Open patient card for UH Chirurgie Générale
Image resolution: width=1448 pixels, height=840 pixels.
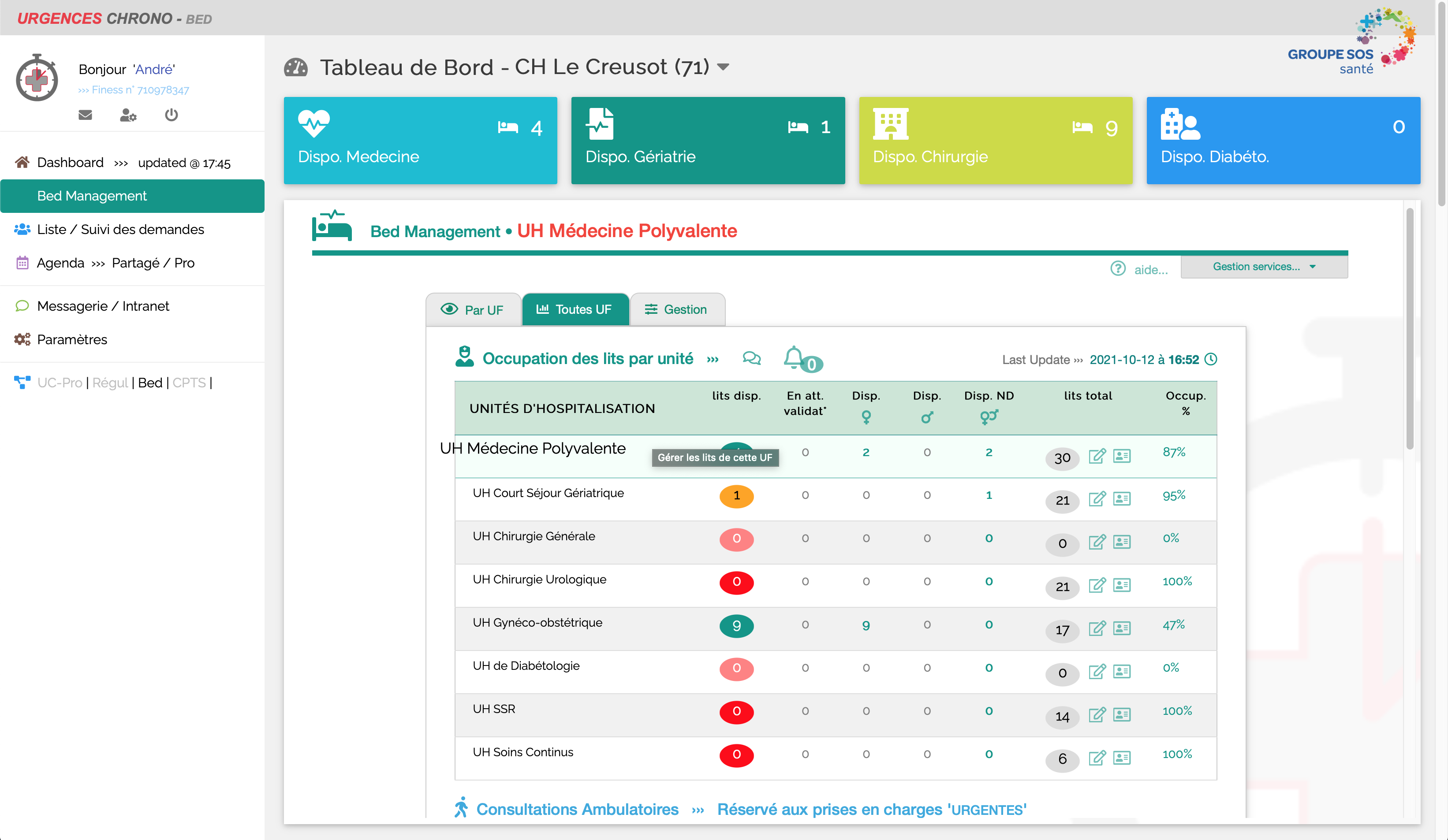point(1122,542)
